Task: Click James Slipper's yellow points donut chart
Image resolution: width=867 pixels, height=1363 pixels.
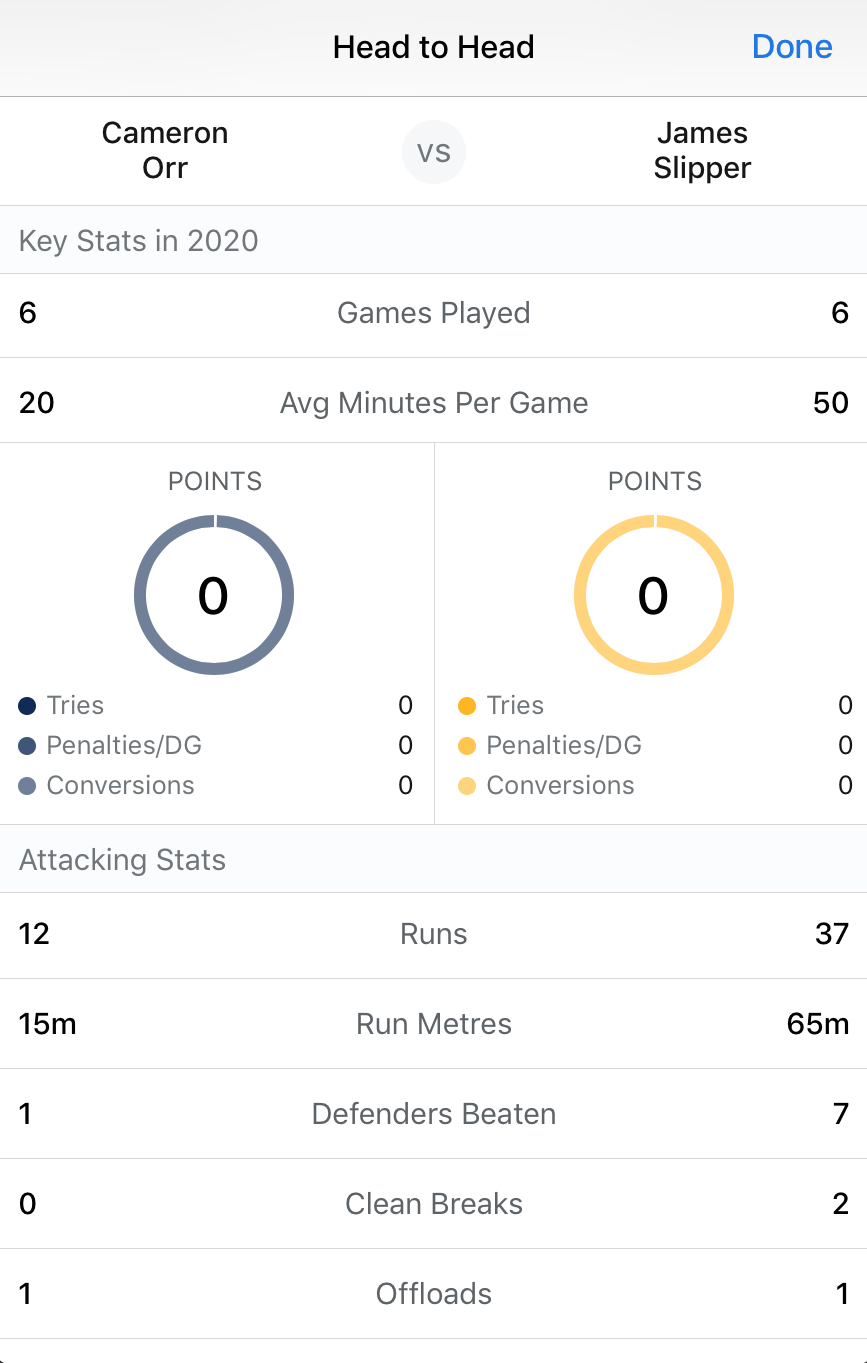Action: tap(654, 595)
